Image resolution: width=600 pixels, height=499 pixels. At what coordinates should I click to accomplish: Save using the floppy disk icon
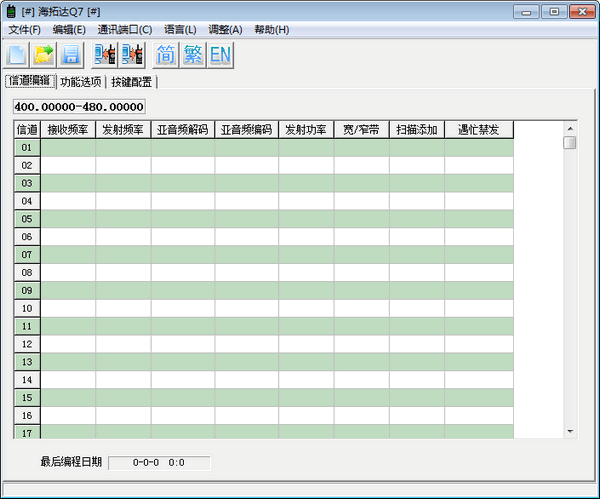(x=72, y=54)
